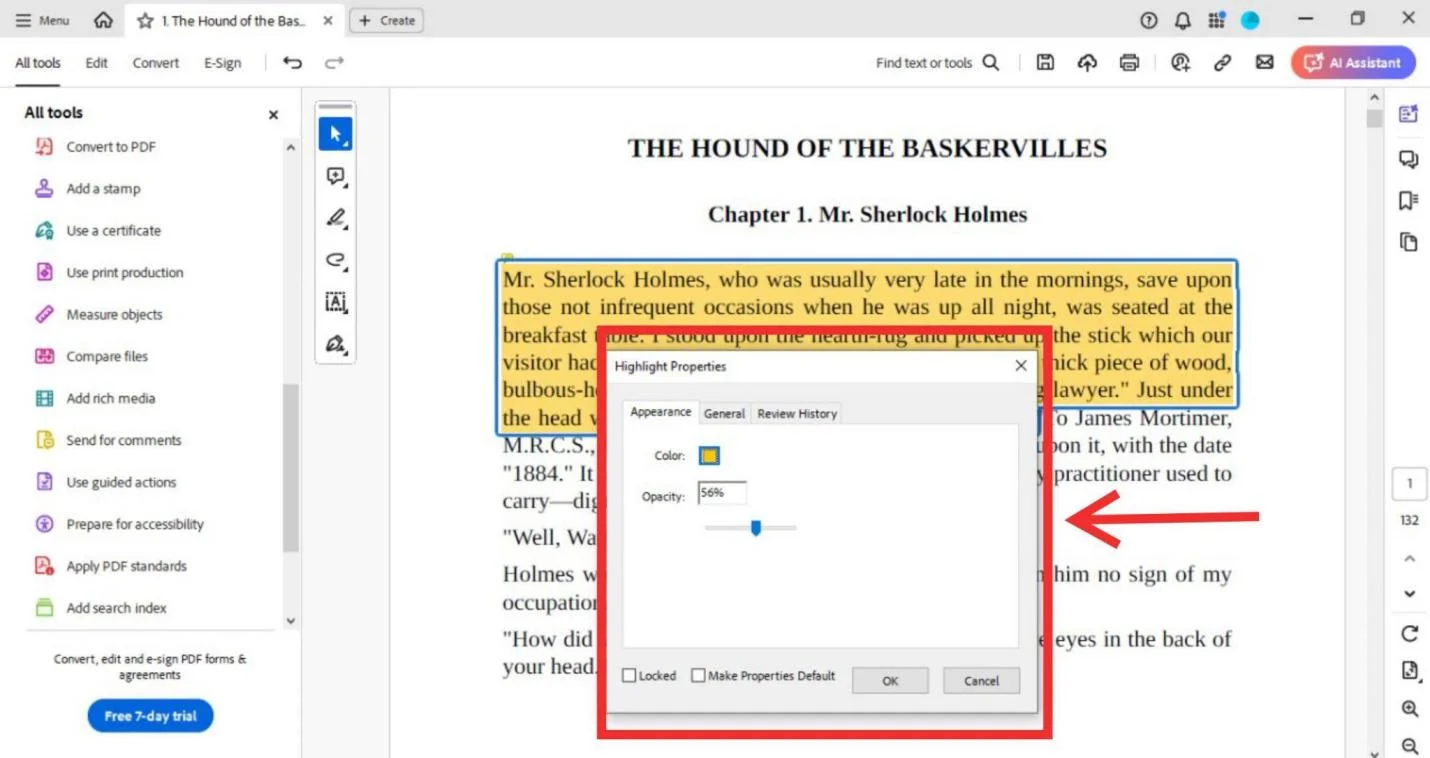Undo the last action
Screen dimensions: 1430x758
(x=292, y=63)
